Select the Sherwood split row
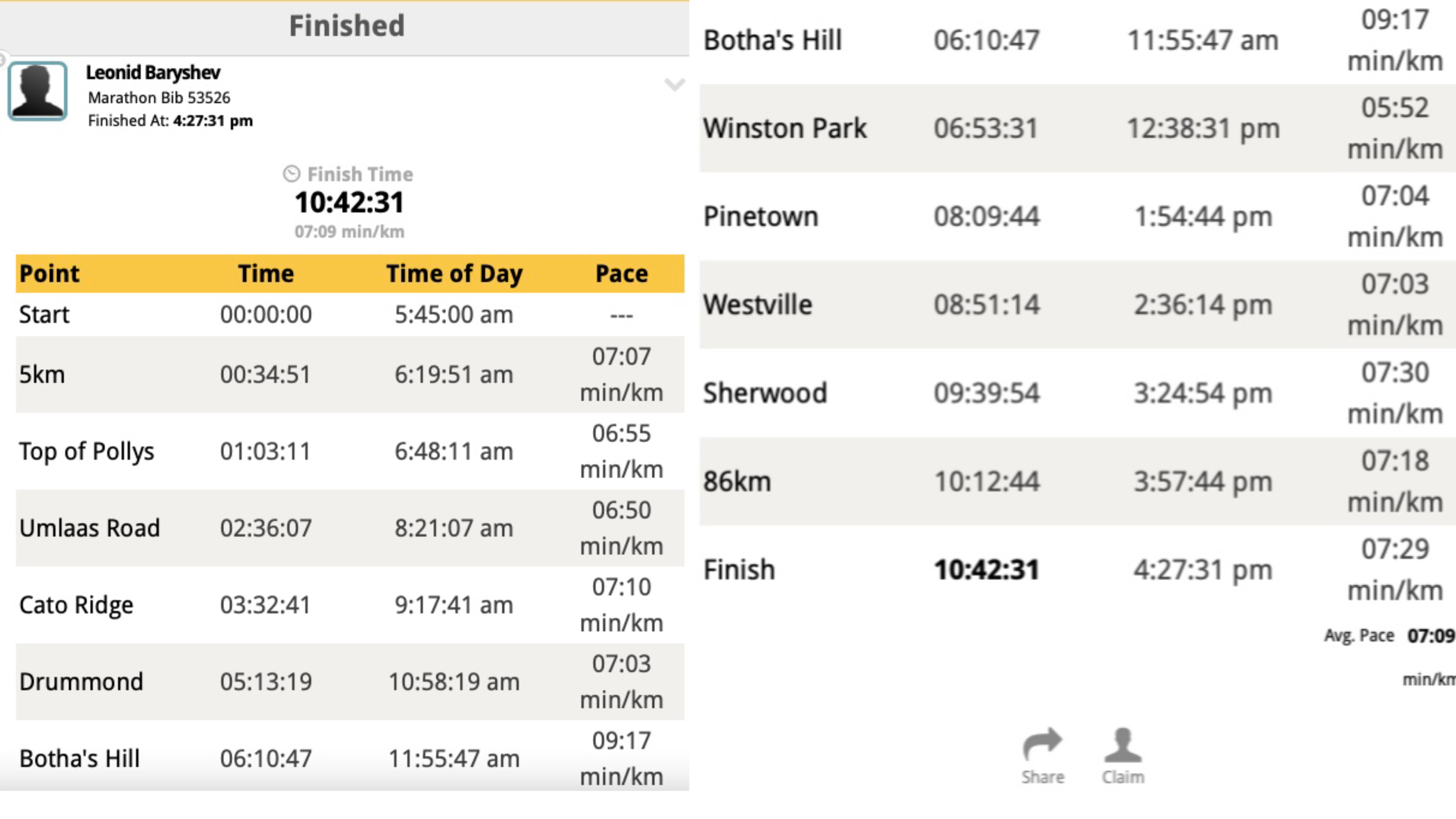This screenshot has height=819, width=1456. 1078,393
